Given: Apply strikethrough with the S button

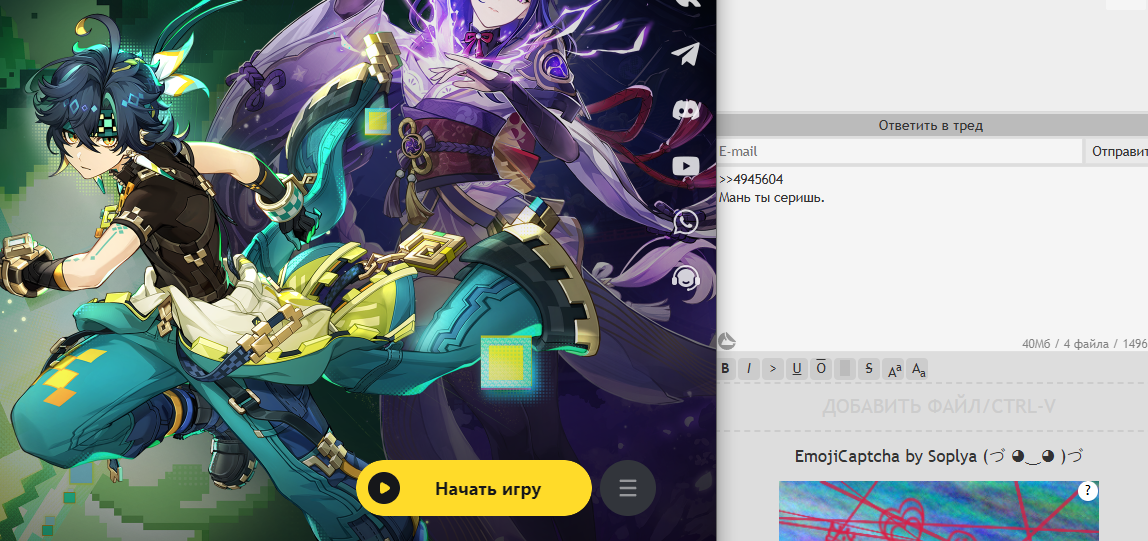Looking at the screenshot, I should (x=869, y=369).
